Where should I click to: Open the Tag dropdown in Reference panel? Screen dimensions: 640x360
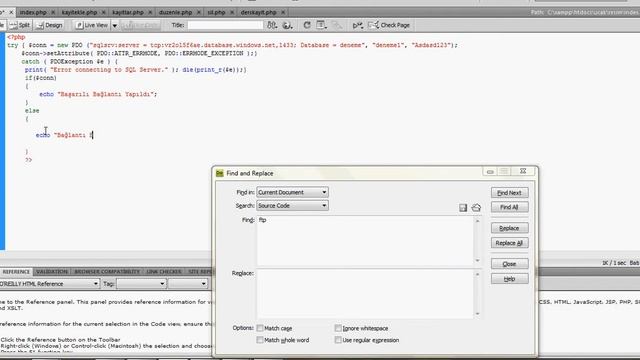pos(141,284)
